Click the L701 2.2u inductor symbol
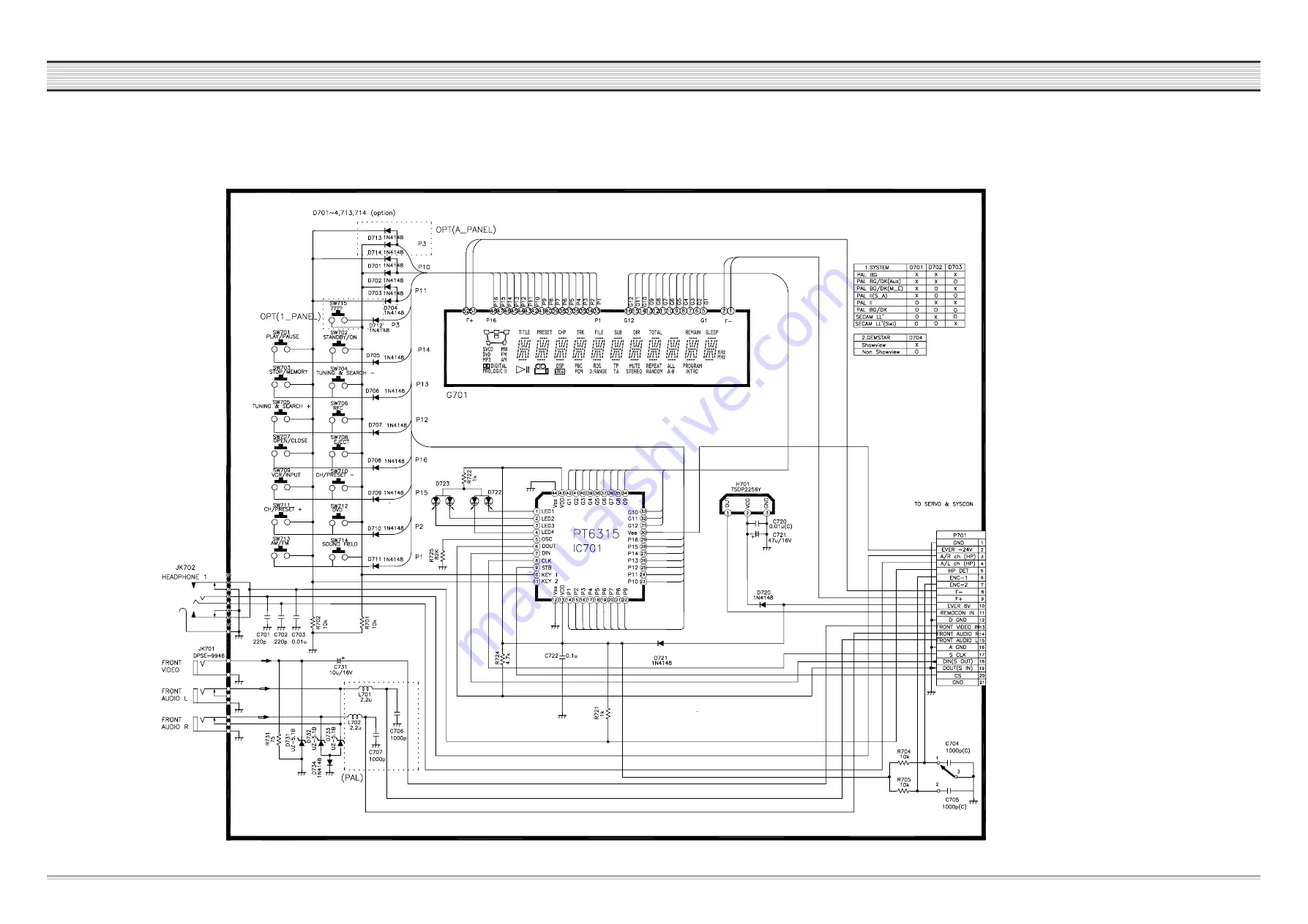The height and width of the screenshot is (924, 1308). click(366, 688)
